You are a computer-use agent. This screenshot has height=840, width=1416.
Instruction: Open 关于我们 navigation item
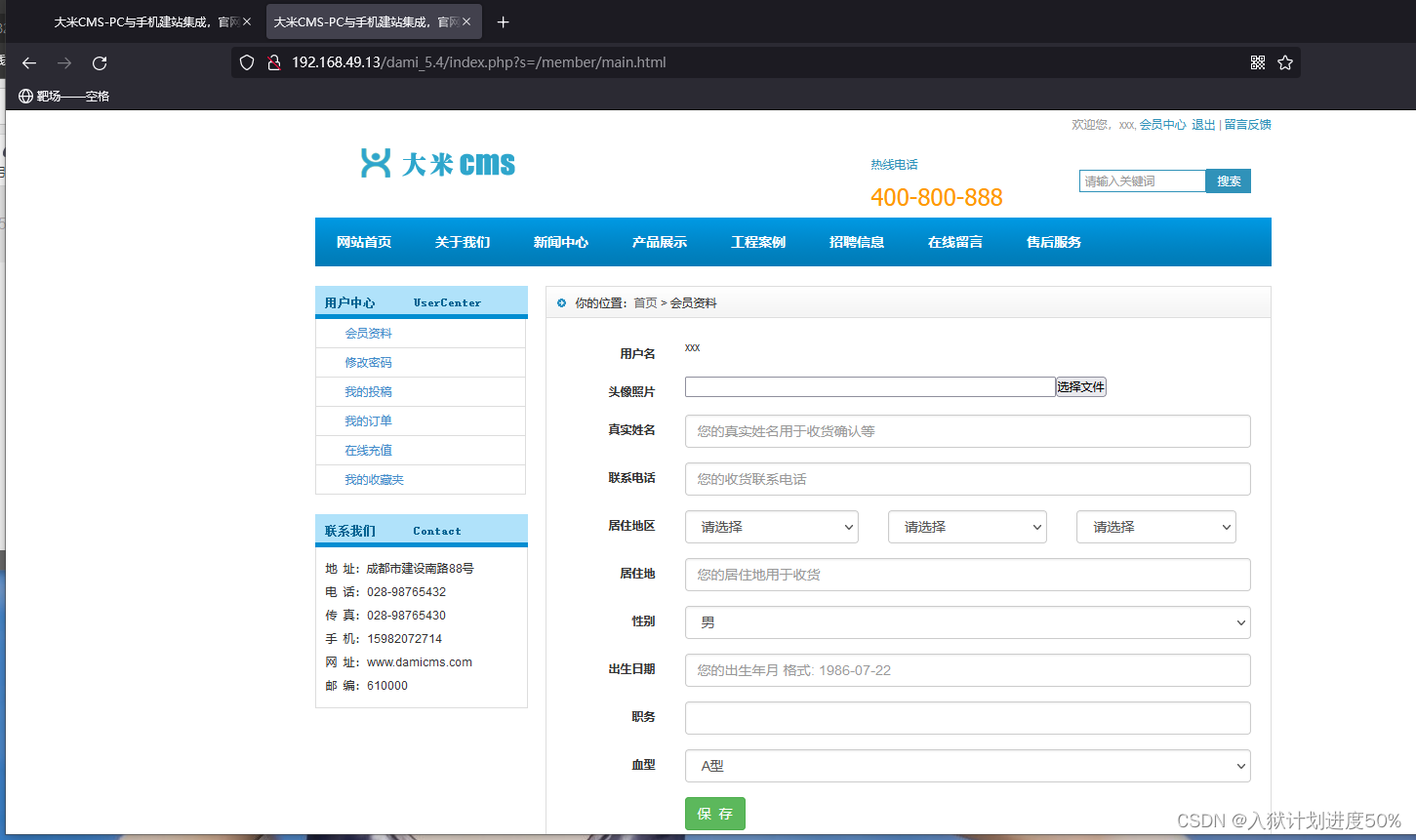463,242
